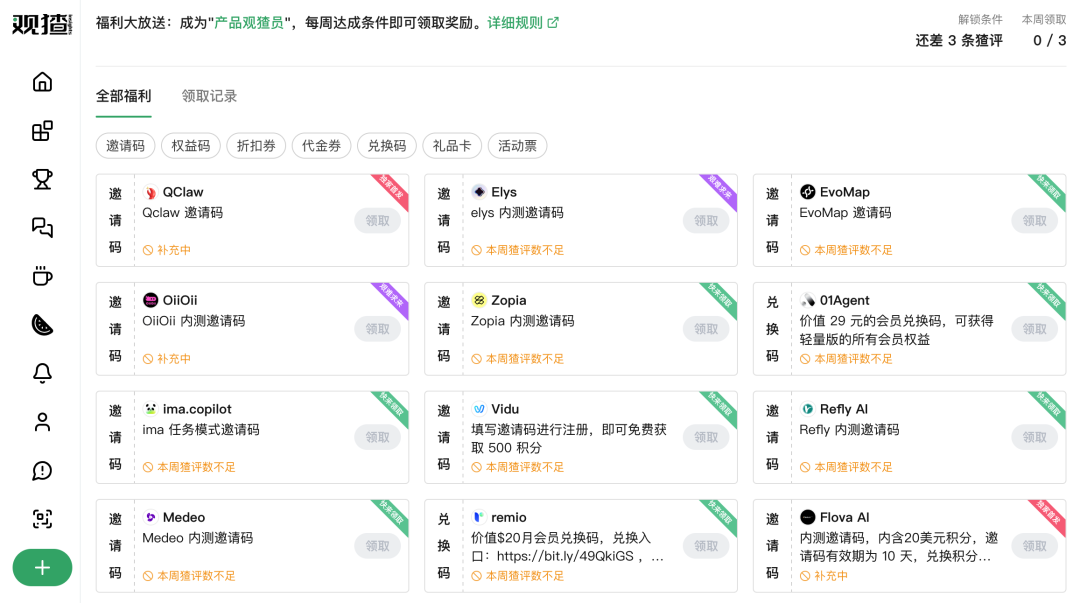Open the trophy ranking icon in sidebar

click(x=42, y=179)
